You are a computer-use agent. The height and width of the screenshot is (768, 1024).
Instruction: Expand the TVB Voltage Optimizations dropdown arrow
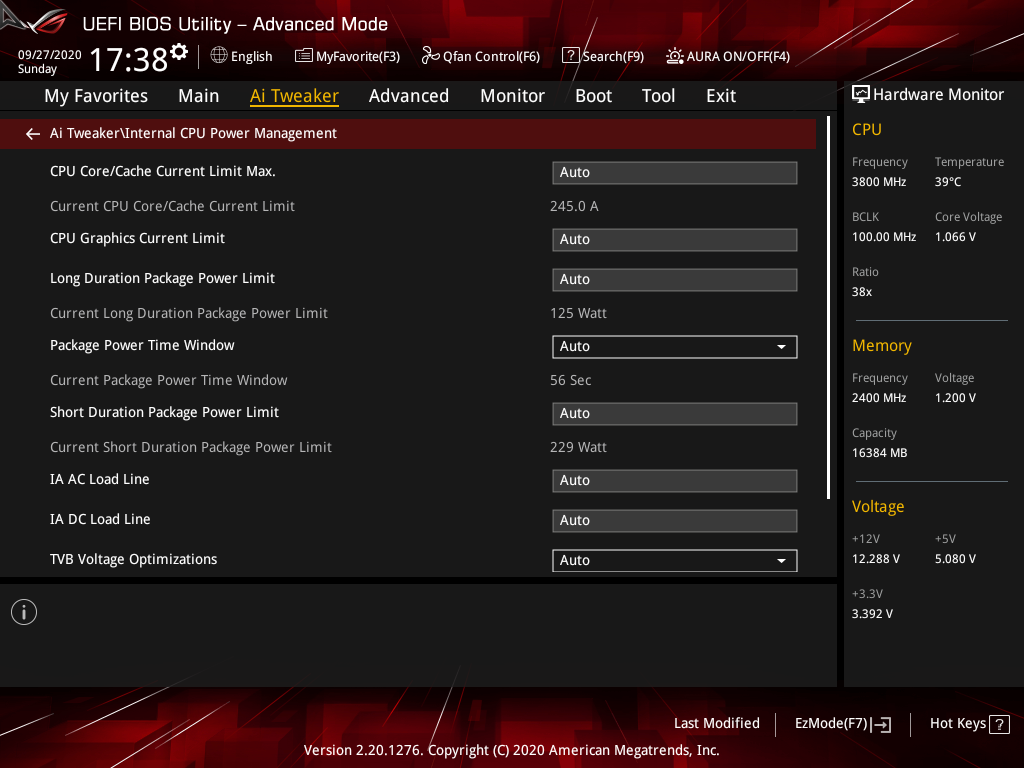(781, 560)
